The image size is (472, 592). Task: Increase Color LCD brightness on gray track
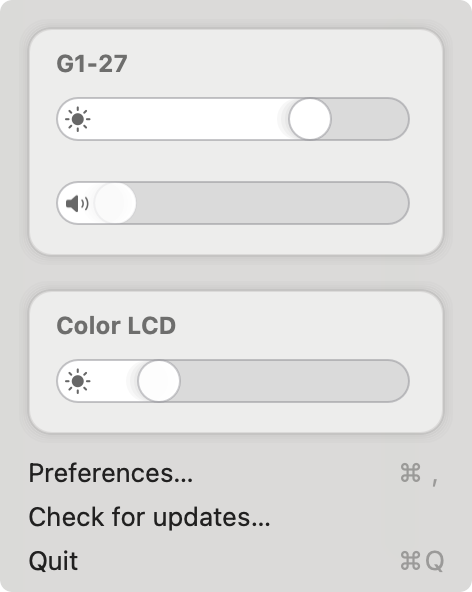295,381
